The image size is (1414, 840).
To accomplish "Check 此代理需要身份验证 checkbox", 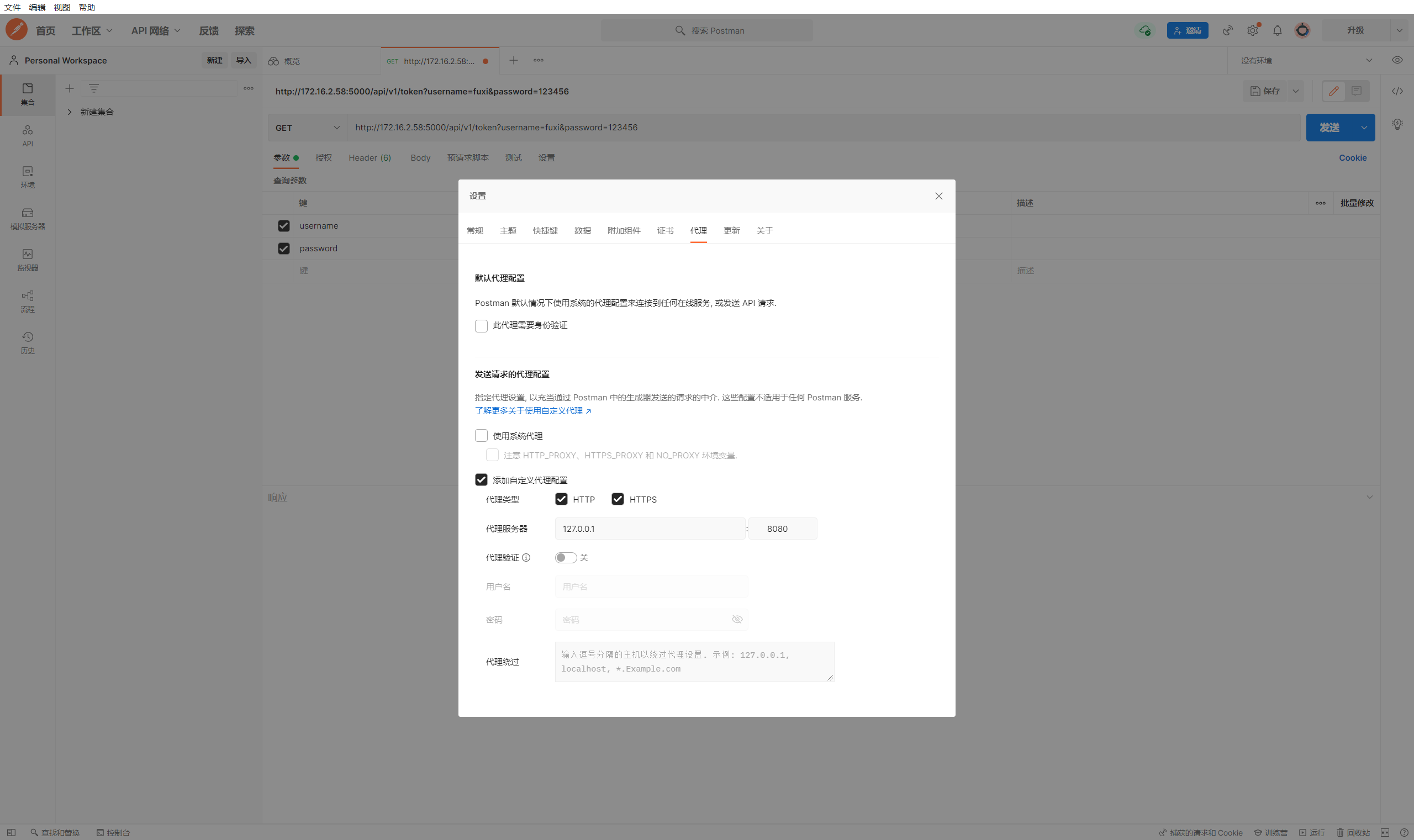I will click(x=481, y=326).
